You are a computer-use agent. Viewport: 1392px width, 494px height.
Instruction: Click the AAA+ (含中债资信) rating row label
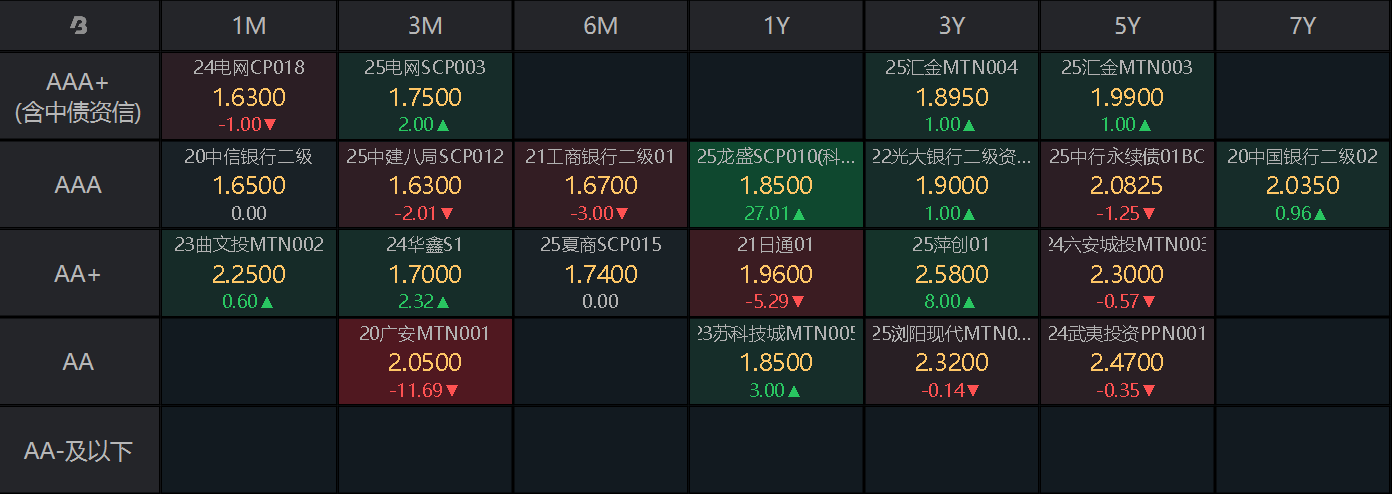point(79,97)
